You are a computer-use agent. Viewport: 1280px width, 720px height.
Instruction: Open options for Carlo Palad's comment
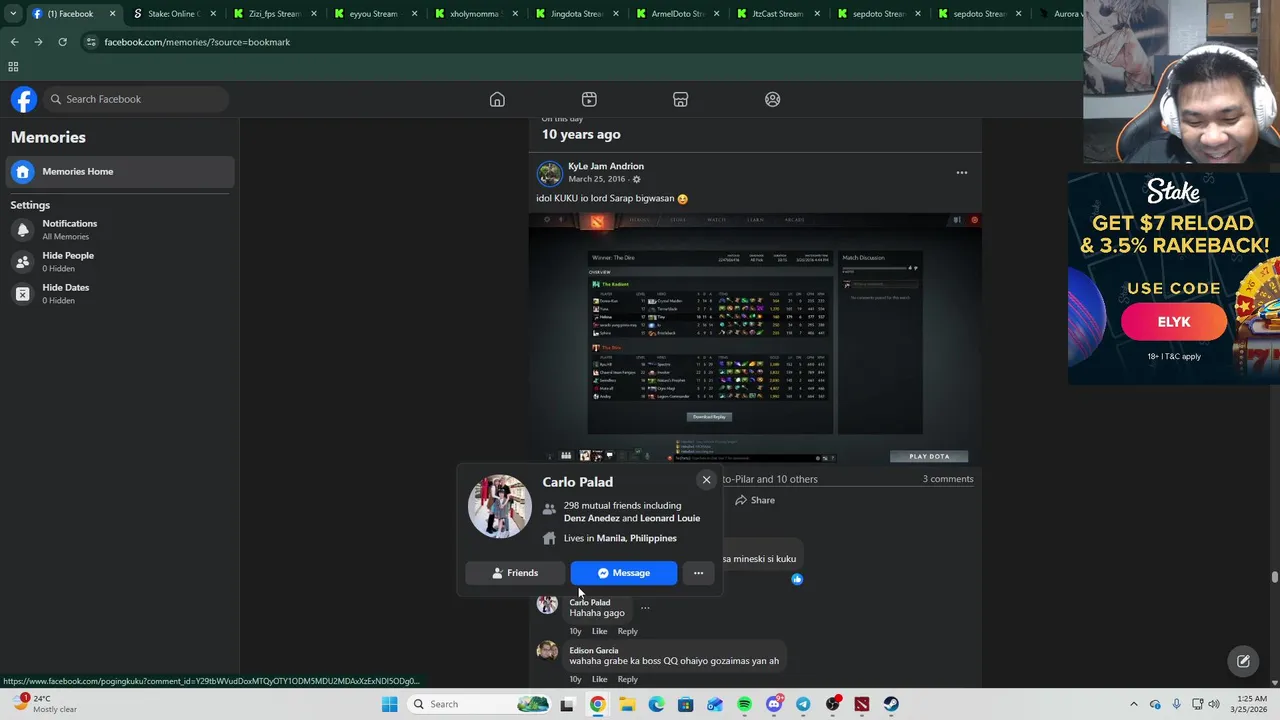(x=645, y=608)
